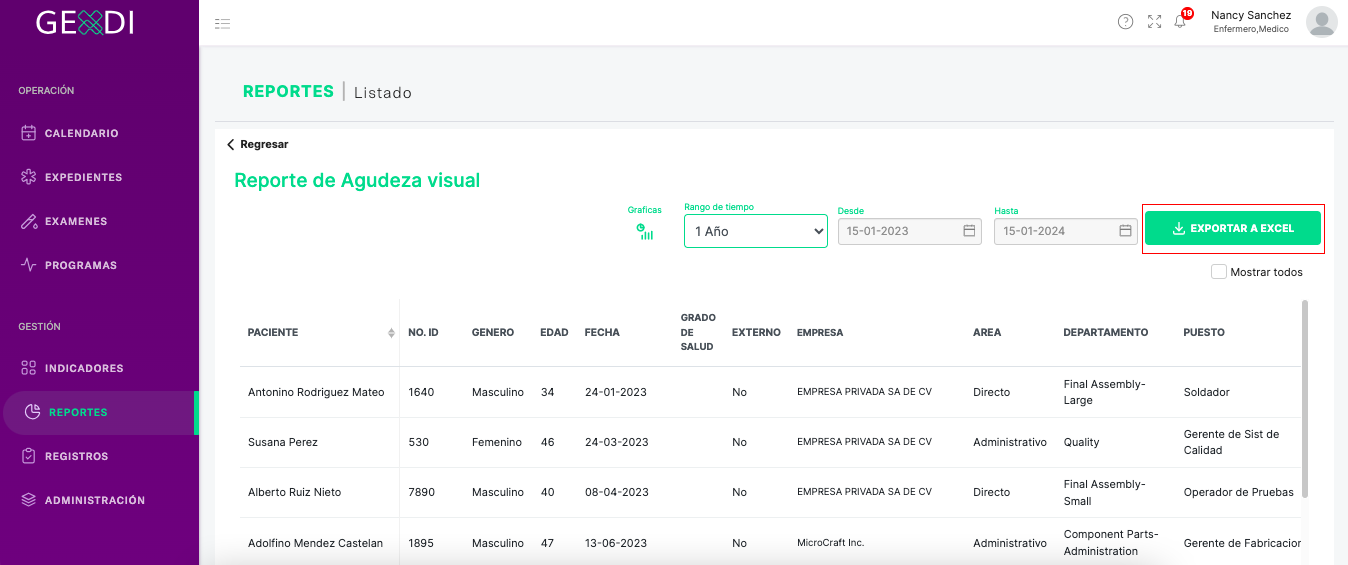Click the date 13-06-2023
The width and height of the screenshot is (1348, 565).
pos(616,543)
